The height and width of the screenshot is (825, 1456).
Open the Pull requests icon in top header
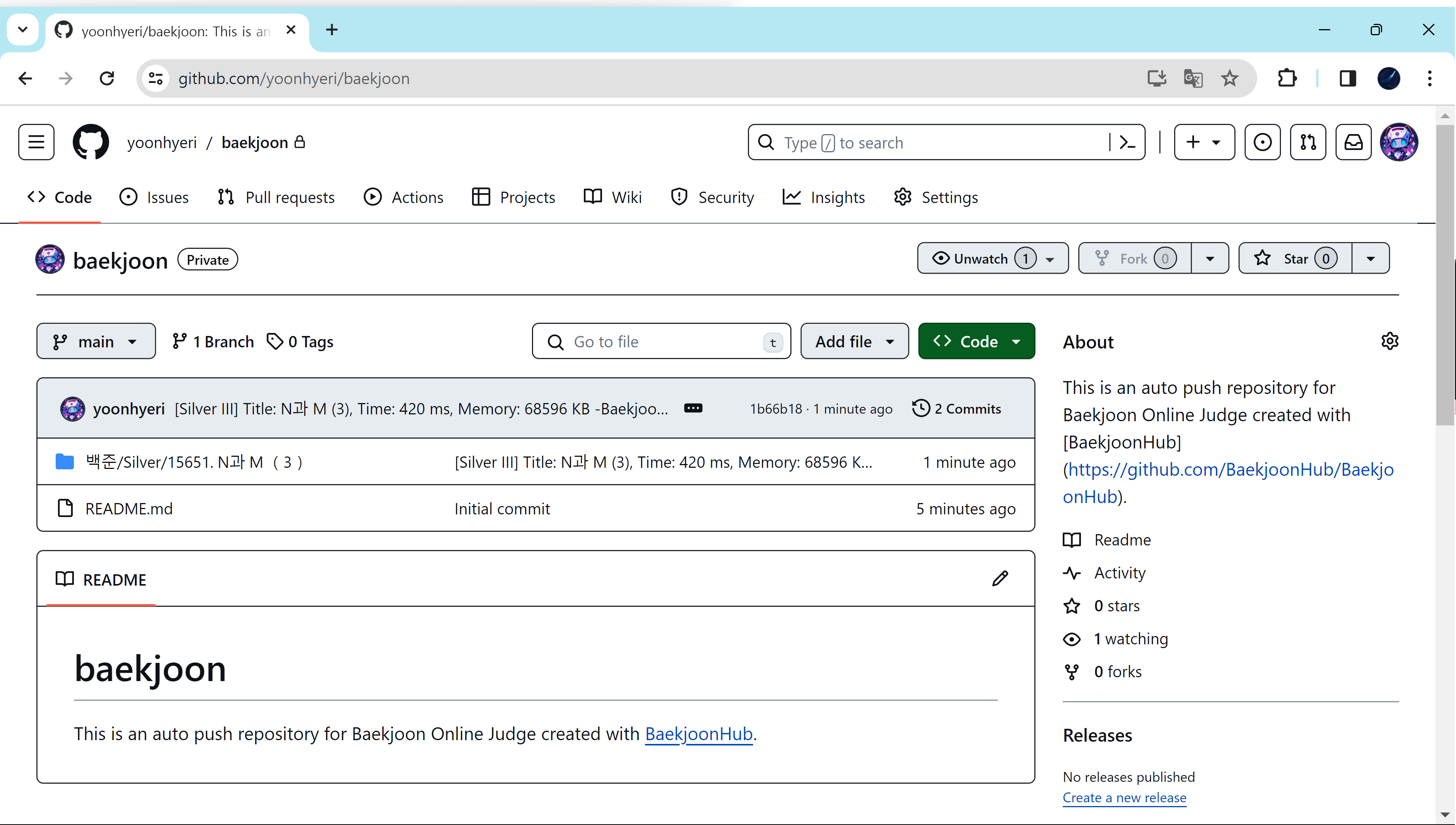[1307, 142]
